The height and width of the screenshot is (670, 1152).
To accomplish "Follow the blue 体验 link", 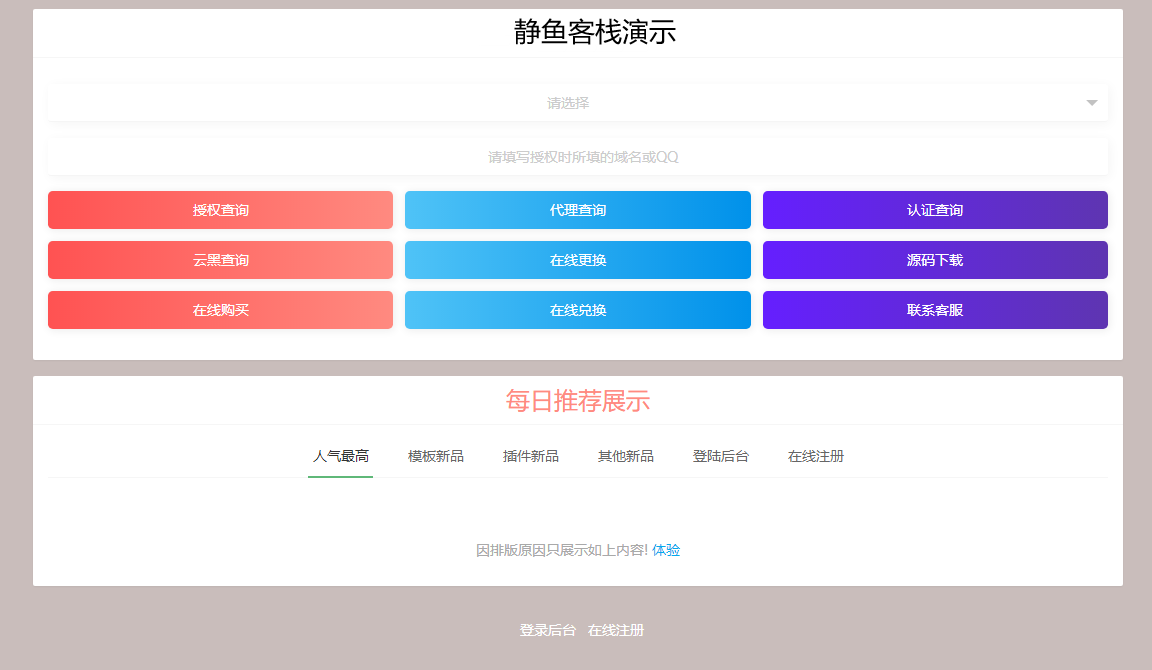I will point(666,550).
